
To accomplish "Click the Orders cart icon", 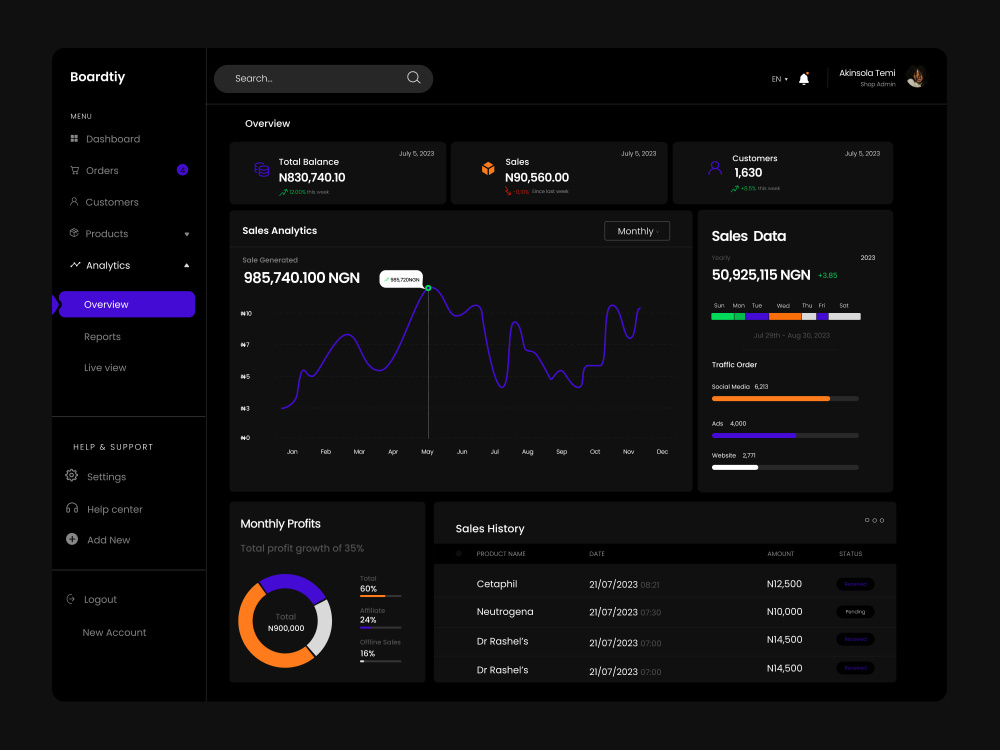I will pos(74,170).
